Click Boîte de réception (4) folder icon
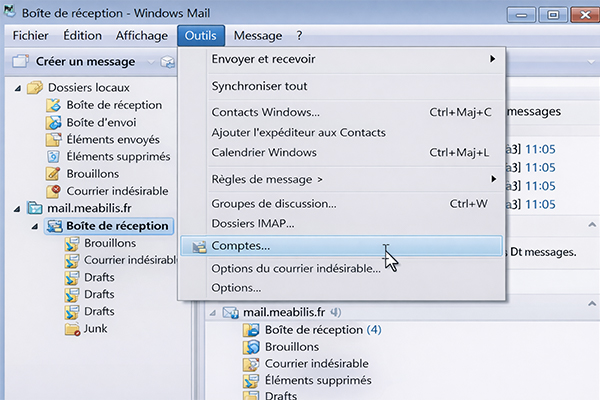Viewport: 600px width, 400px height. point(251,330)
